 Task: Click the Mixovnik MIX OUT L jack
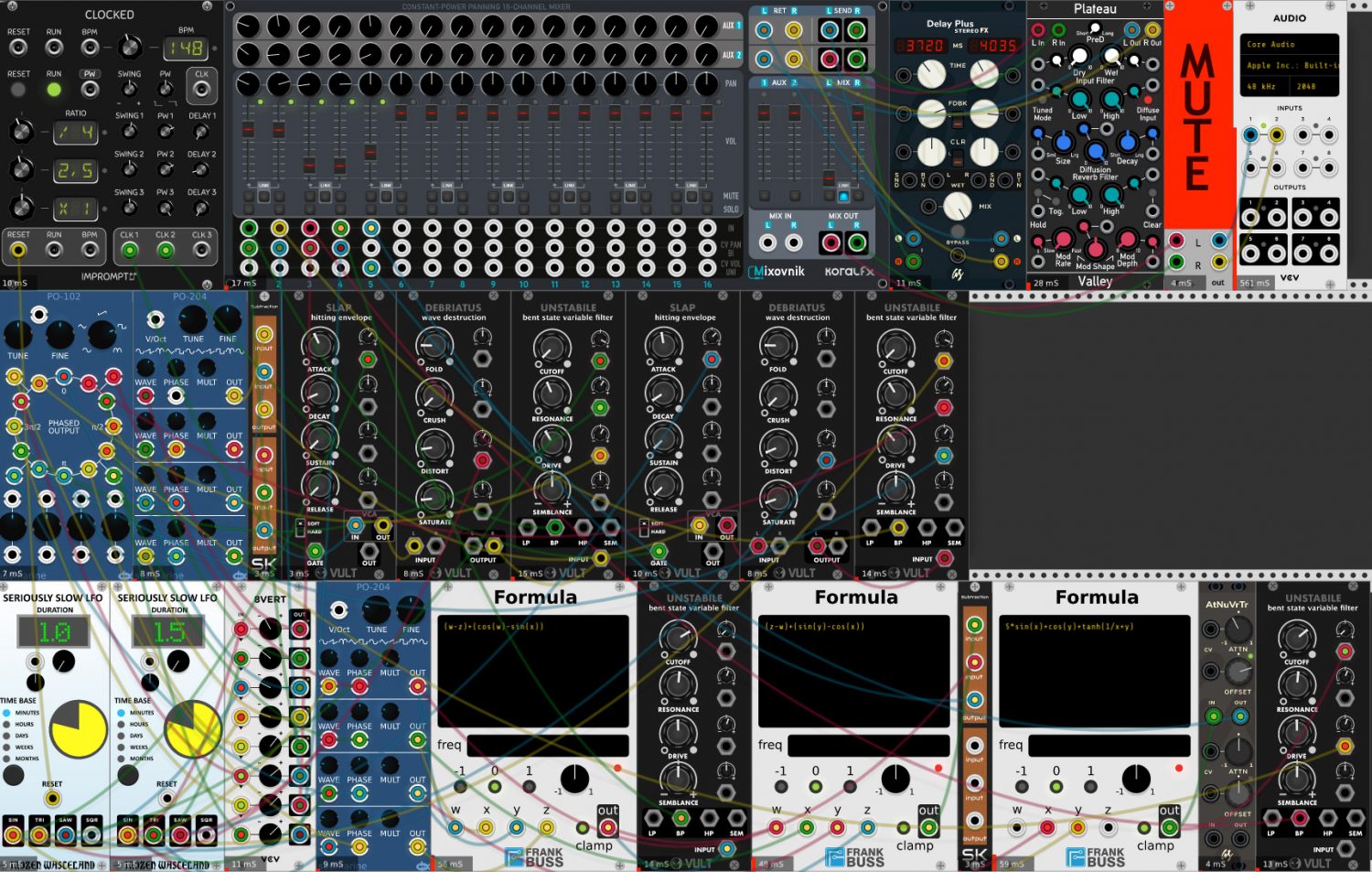[x=831, y=242]
